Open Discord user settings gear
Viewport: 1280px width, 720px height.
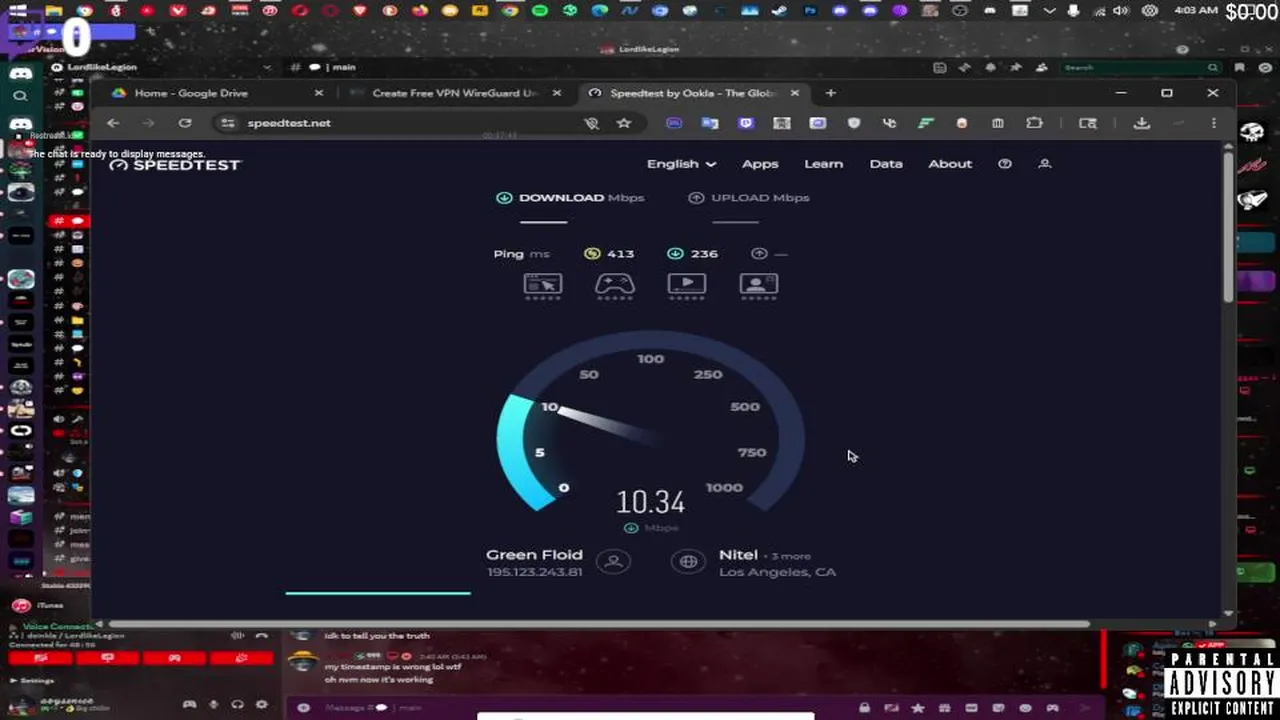[262, 704]
